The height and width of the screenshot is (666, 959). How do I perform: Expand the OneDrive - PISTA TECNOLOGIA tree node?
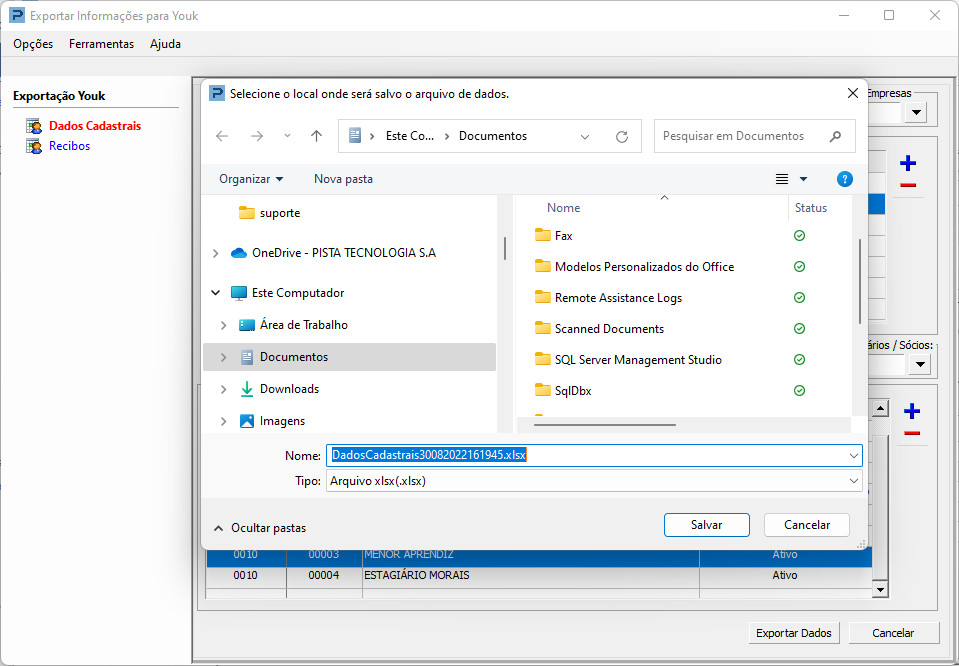(216, 254)
